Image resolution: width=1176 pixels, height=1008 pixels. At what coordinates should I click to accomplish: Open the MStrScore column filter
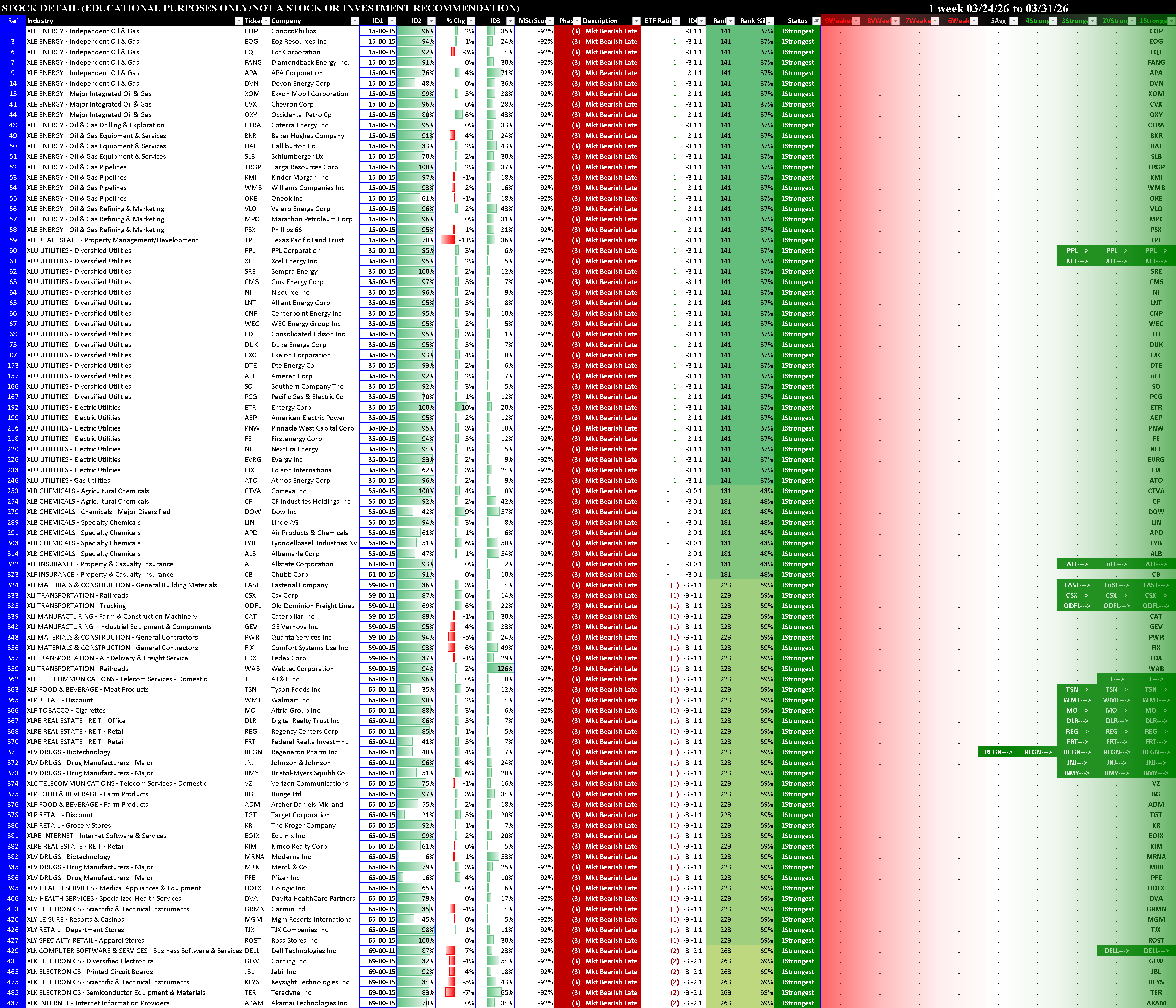coord(549,21)
